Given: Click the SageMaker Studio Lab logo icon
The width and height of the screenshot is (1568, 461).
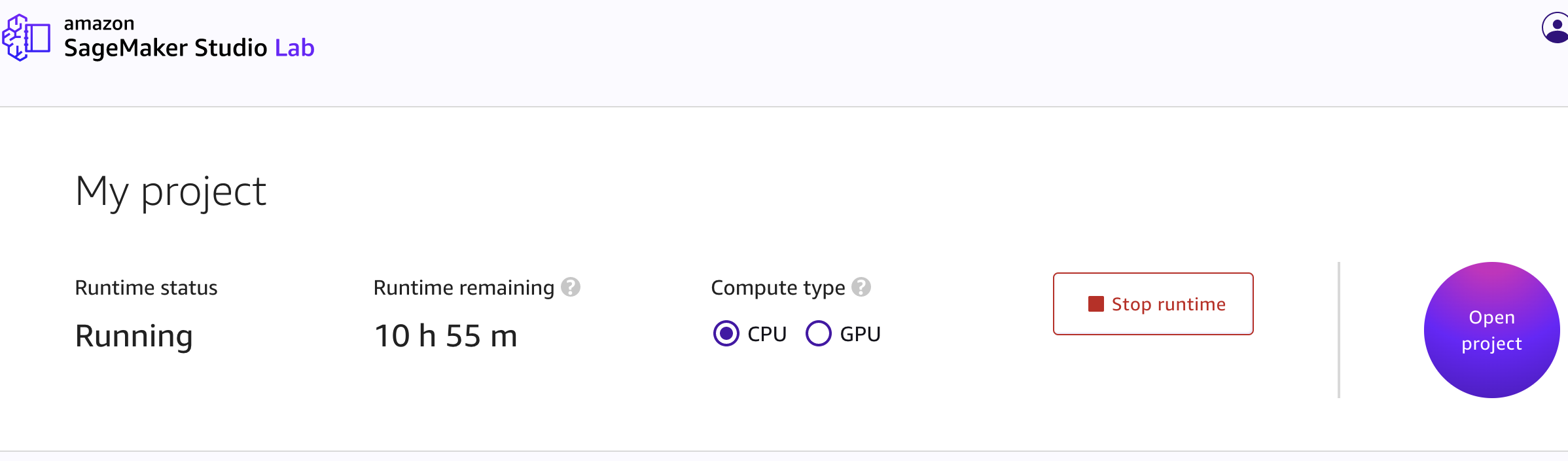Looking at the screenshot, I should (26, 38).
